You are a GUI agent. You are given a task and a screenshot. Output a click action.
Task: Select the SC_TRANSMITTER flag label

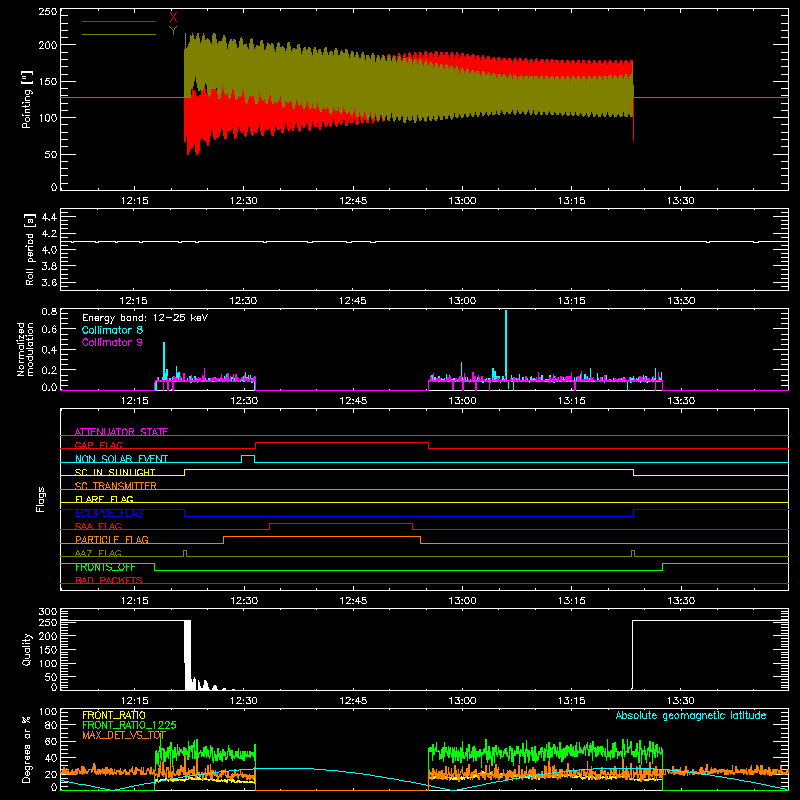pyautogui.click(x=115, y=485)
